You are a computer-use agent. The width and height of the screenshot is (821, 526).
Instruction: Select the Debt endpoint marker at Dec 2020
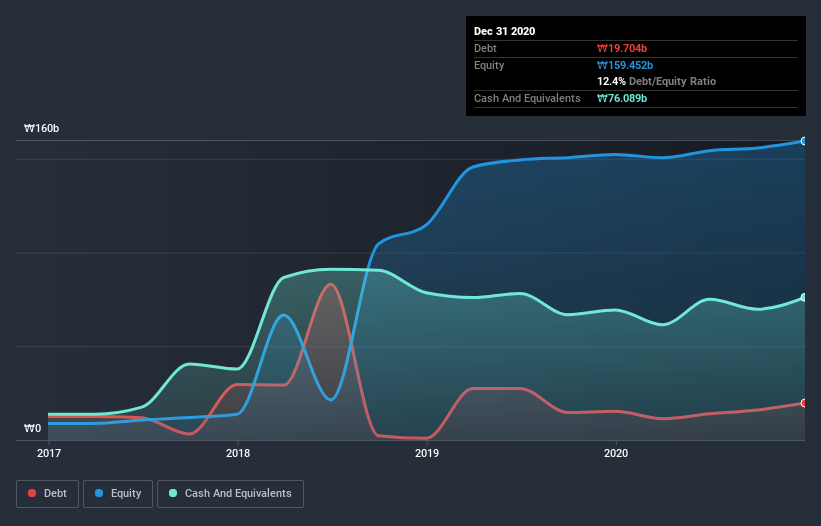click(x=804, y=403)
